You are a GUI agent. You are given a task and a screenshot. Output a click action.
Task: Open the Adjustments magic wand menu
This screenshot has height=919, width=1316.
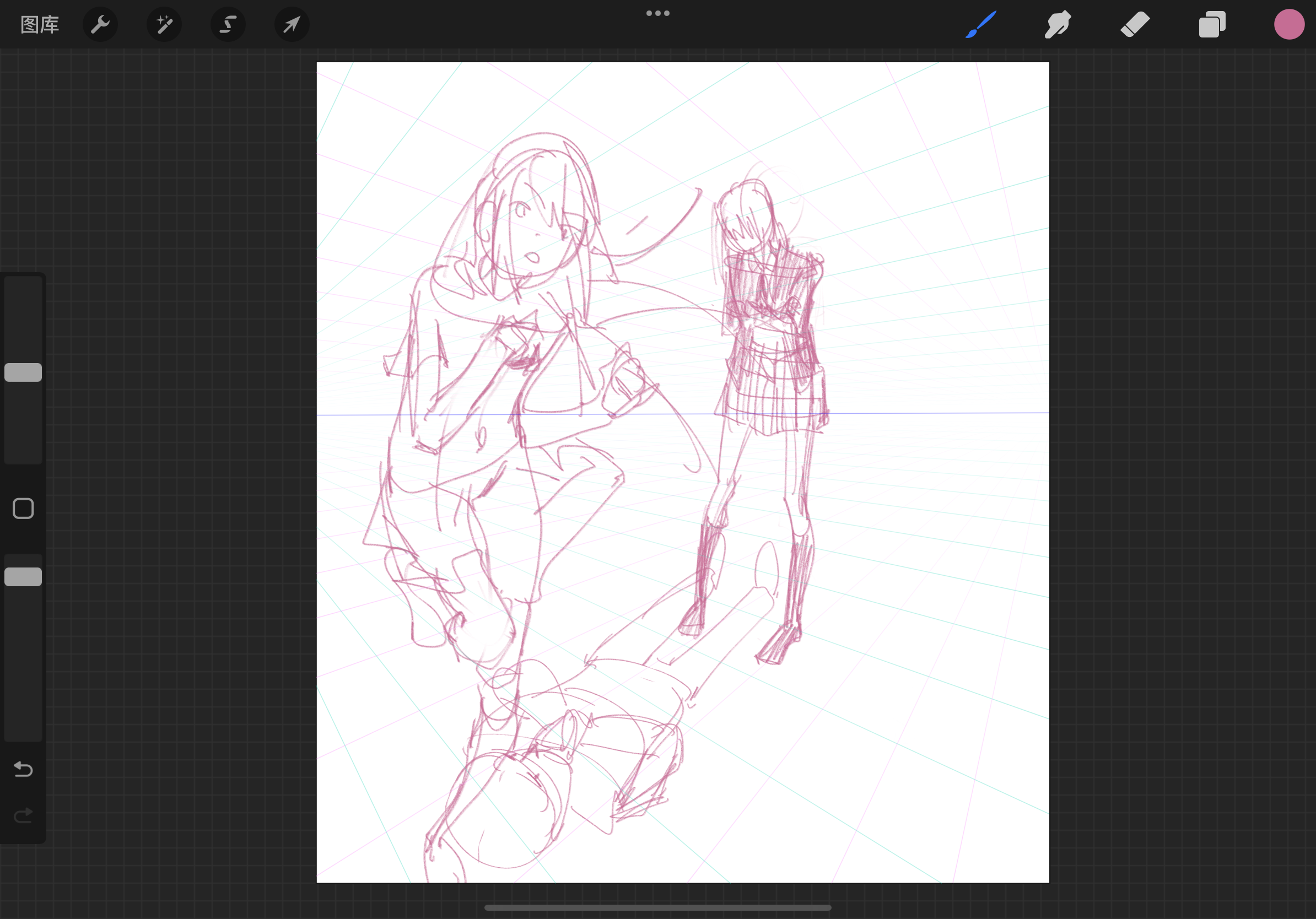tap(164, 25)
